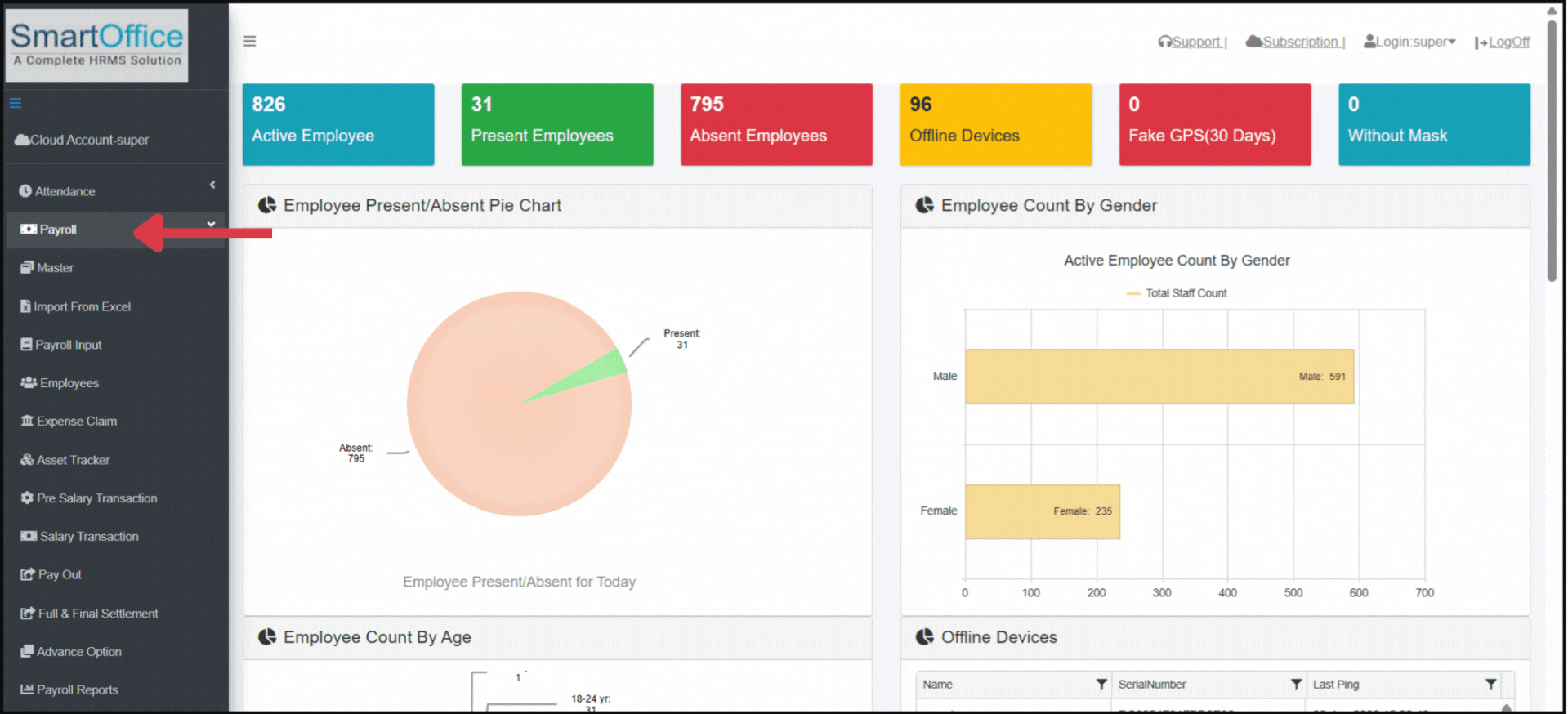This screenshot has height=714, width=1568.
Task: Click the filter icon on SerialNumber column
Action: coord(1295,685)
